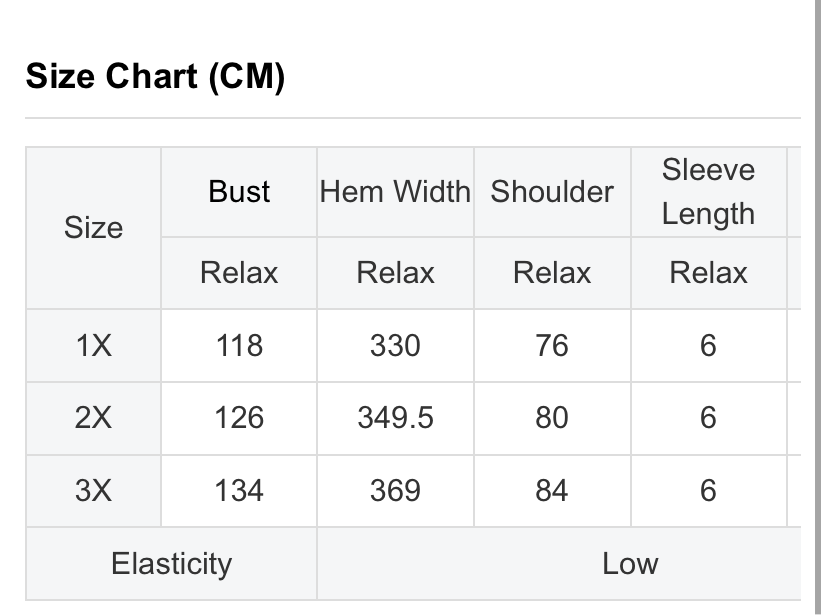Select the 1X size row label
This screenshot has width=827, height=615.
click(93, 346)
